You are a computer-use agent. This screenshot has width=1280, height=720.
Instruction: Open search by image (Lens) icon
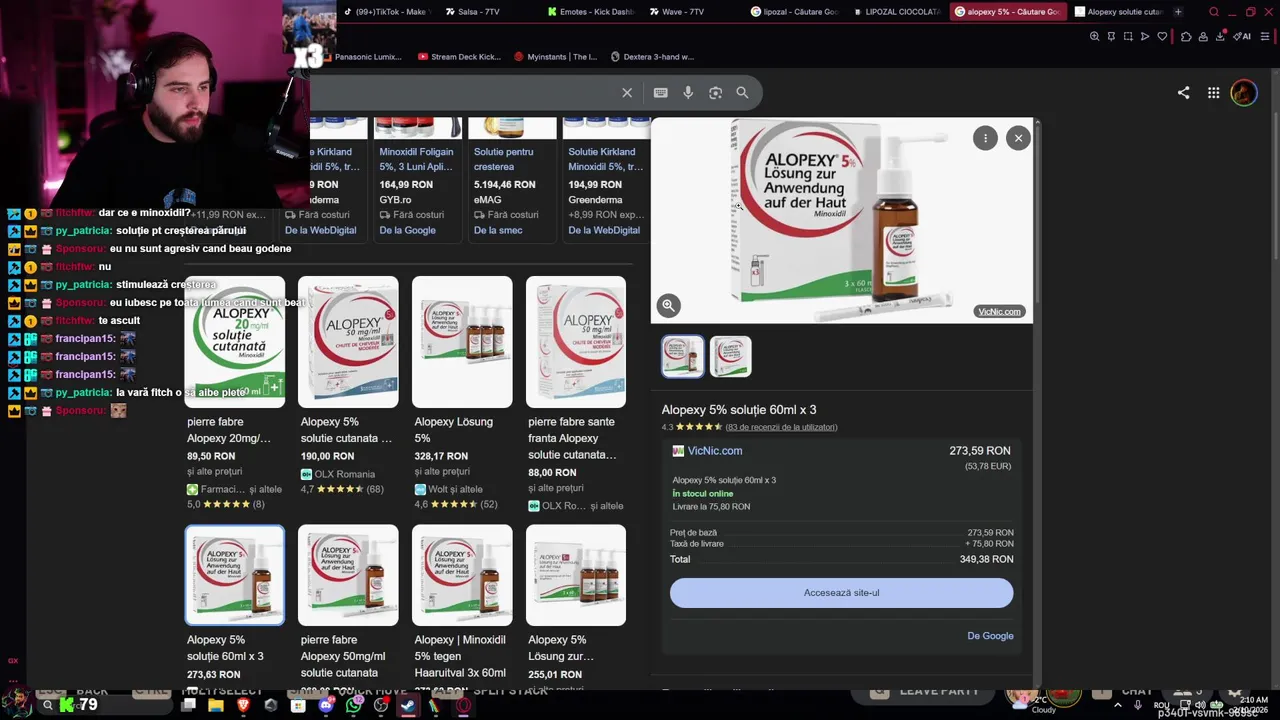[715, 93]
